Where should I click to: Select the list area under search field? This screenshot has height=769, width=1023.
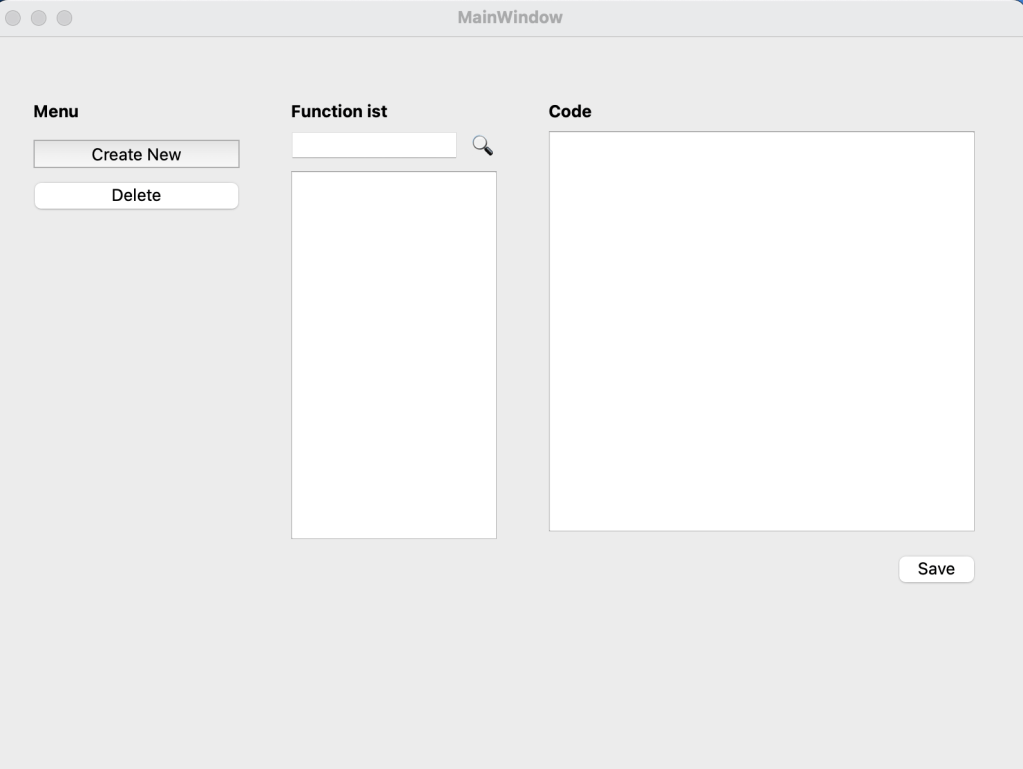tap(393, 355)
